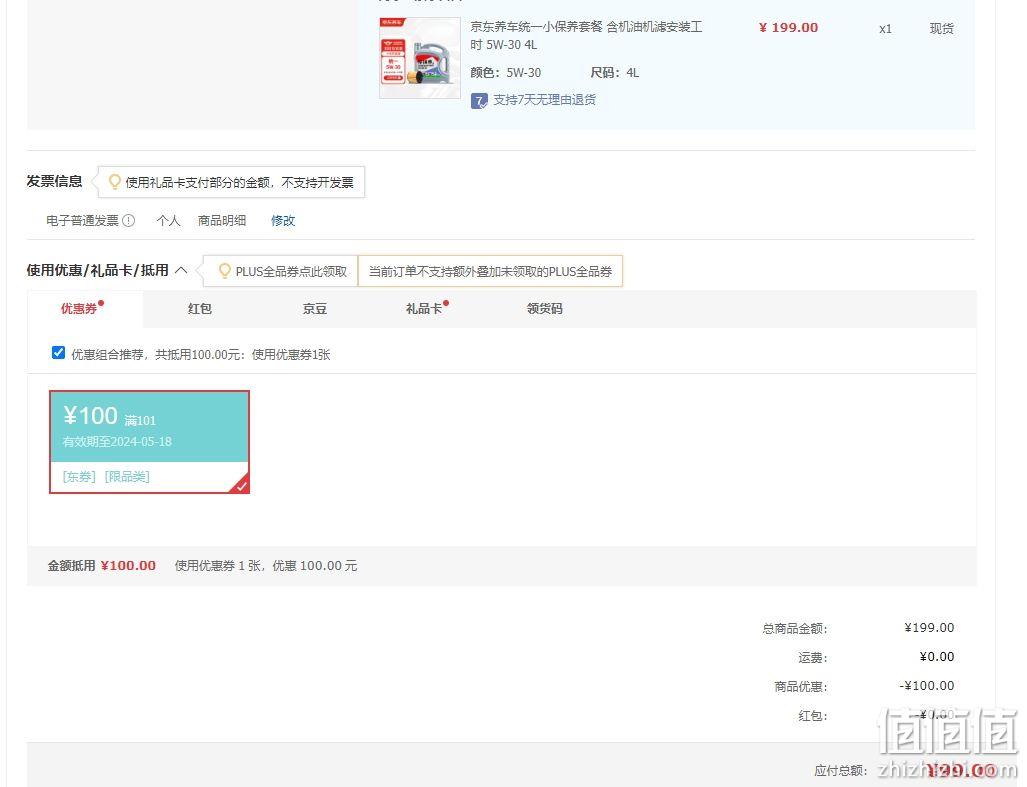Image resolution: width=1027 pixels, height=787 pixels.
Task: Click the 使用优惠券 1 张 summary text
Action: (266, 566)
